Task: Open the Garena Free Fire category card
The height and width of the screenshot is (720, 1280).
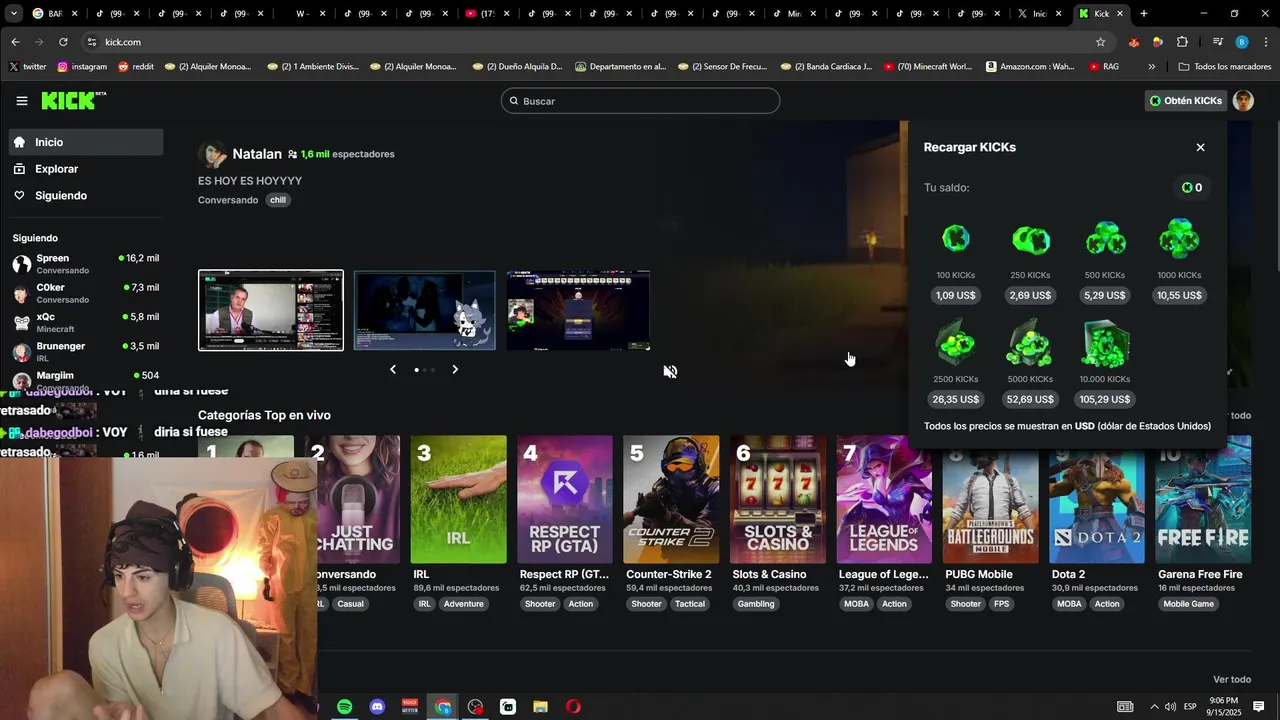Action: [1203, 499]
